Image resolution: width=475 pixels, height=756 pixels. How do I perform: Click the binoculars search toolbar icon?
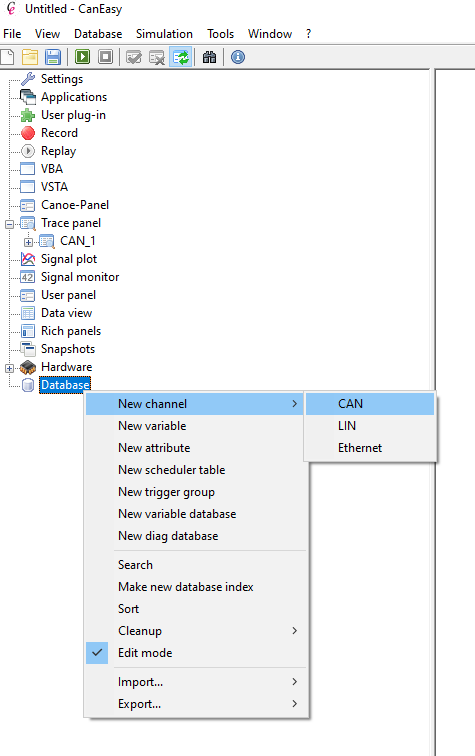(209, 57)
